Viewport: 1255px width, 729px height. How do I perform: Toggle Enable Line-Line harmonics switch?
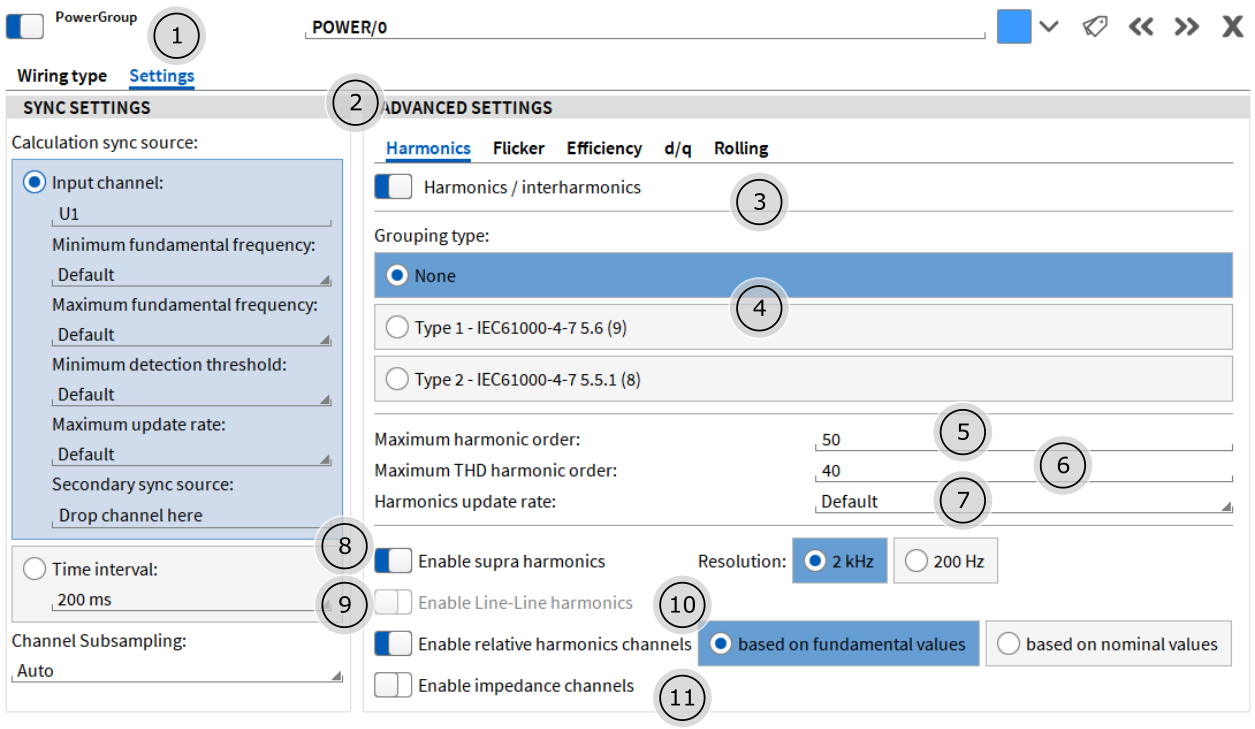(393, 603)
